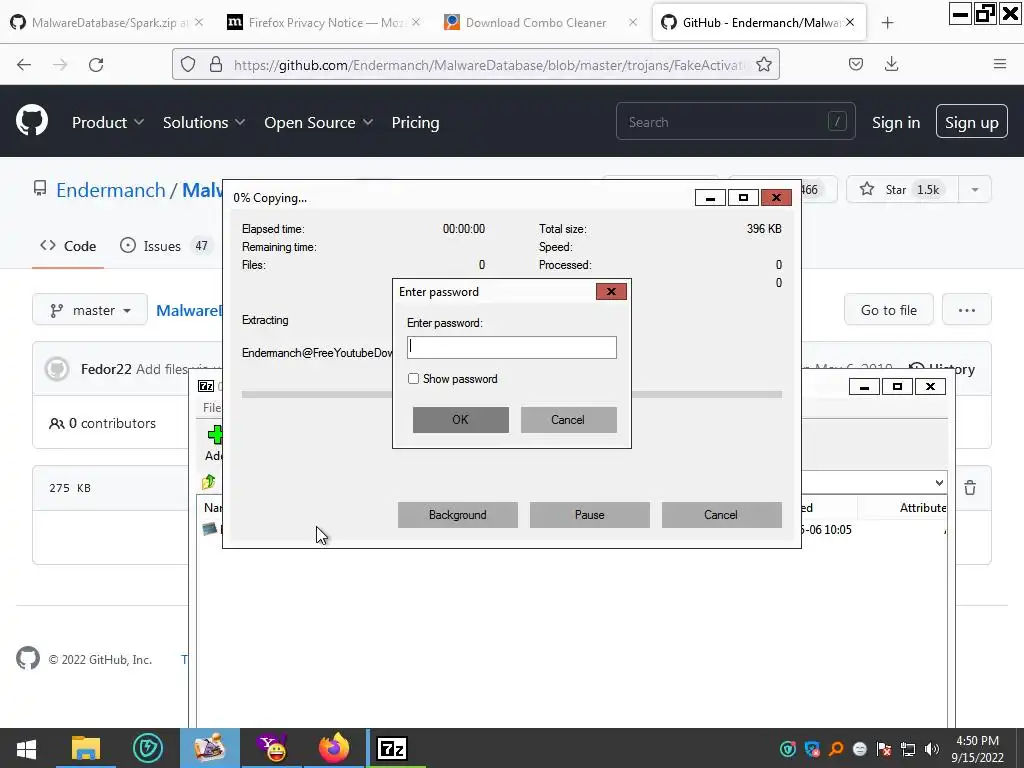Click the GitHub search box
This screenshot has height=768, width=1024.
pyautogui.click(x=735, y=121)
